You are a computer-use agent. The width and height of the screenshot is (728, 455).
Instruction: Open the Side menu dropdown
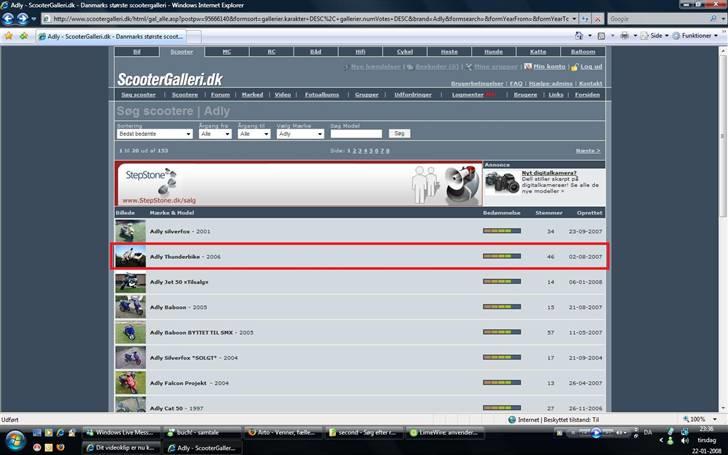click(659, 36)
